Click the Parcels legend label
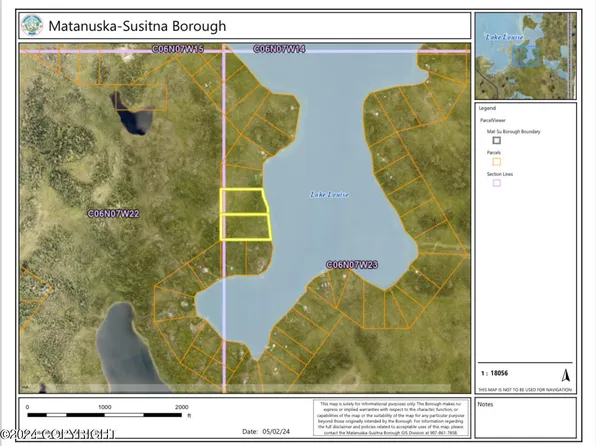Image resolution: width=596 pixels, height=446 pixels. 494,152
